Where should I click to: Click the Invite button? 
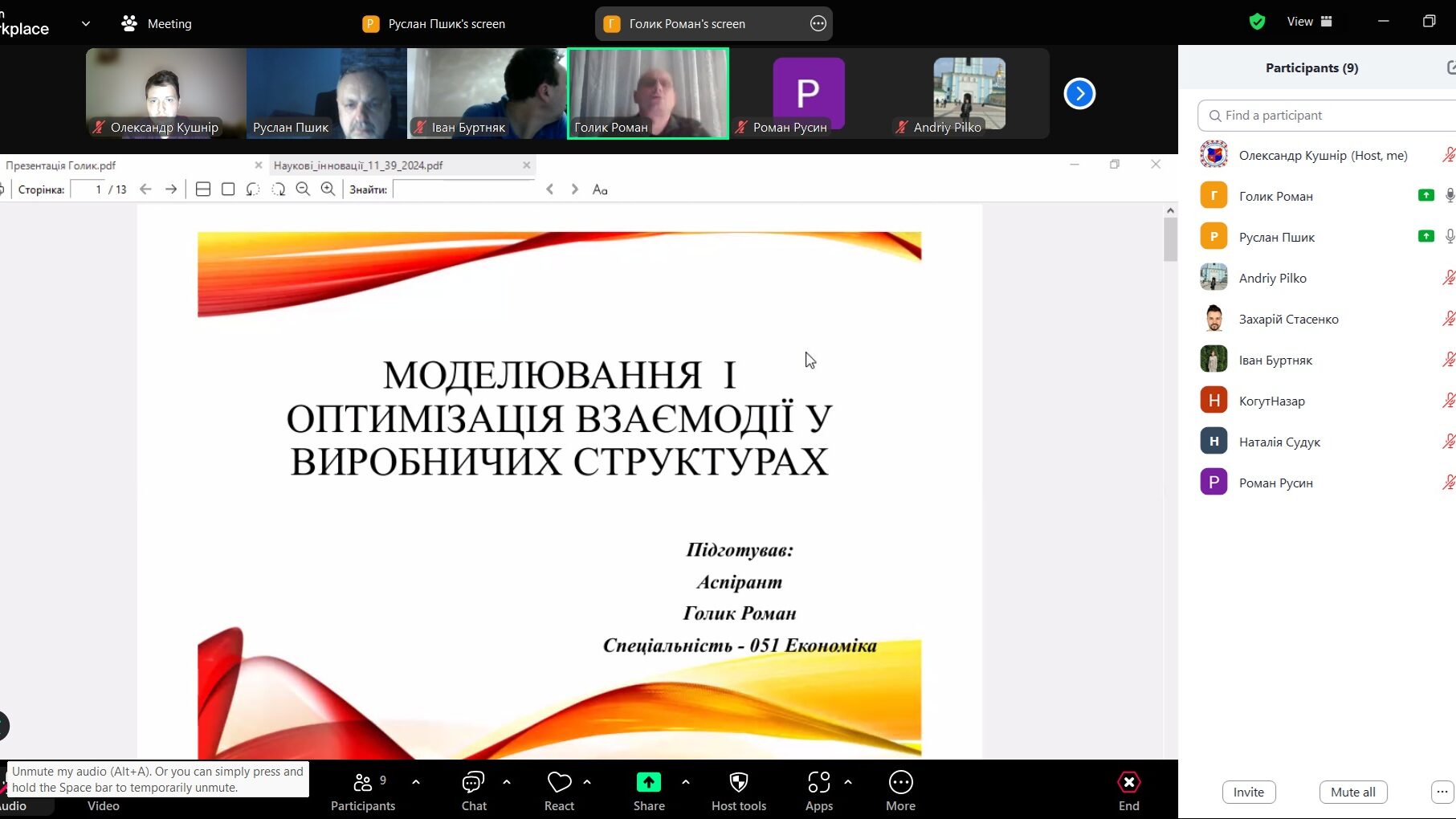point(1248,793)
